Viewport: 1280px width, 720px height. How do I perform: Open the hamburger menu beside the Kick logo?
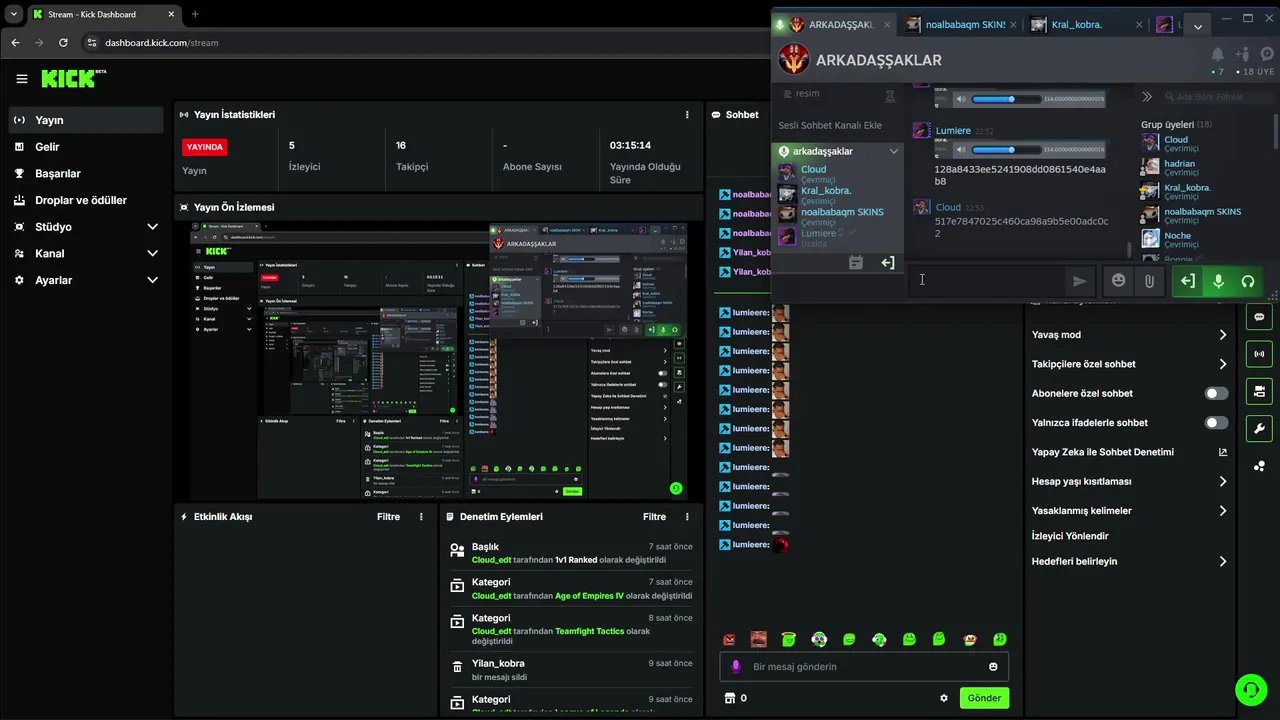21,79
